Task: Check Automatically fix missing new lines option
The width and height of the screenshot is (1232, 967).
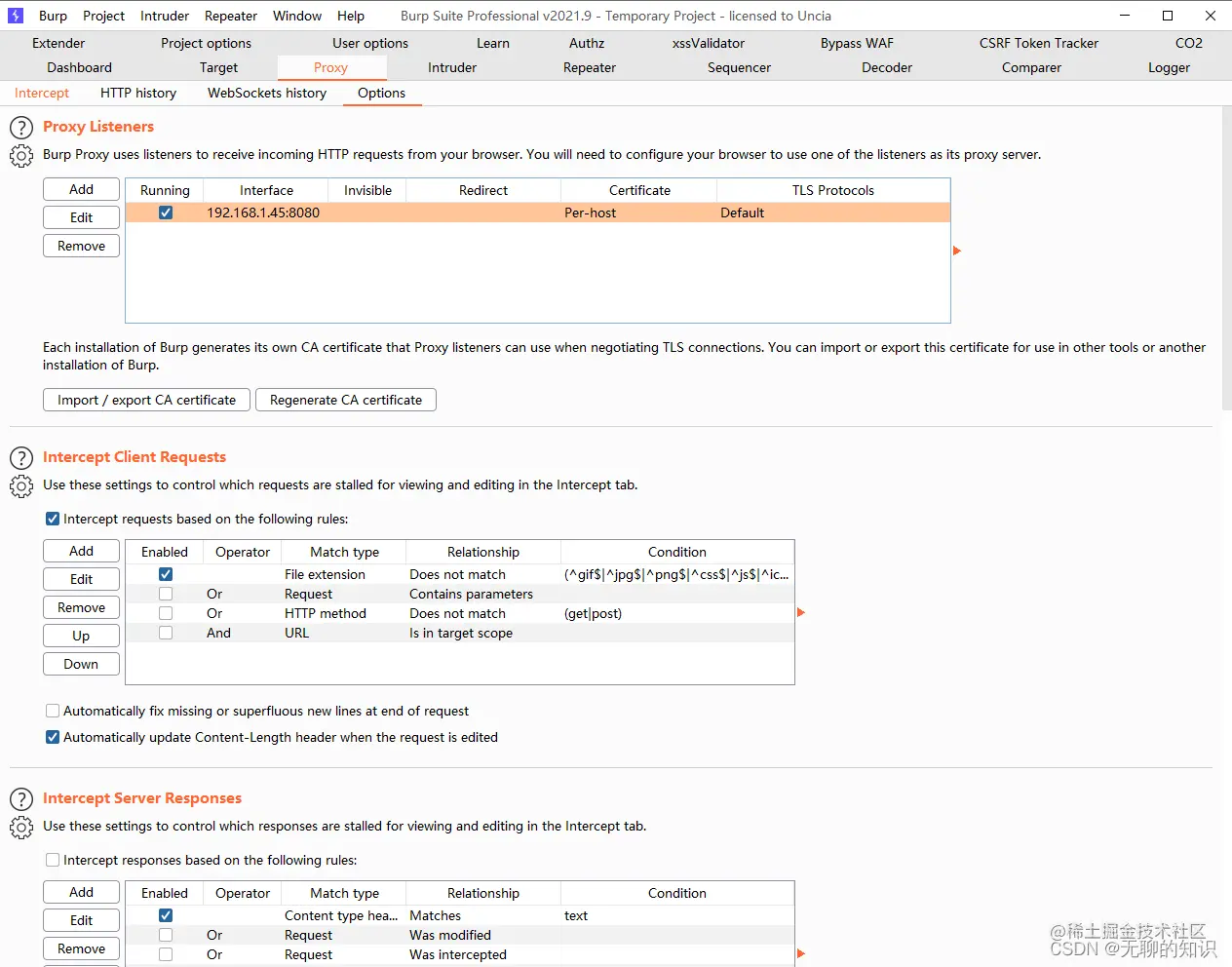Action: [53, 711]
